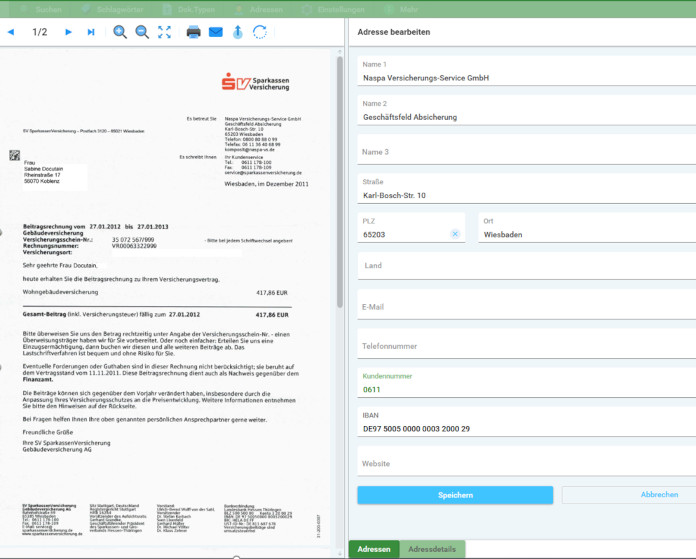This screenshot has height=559, width=696.
Task: Select 'Karl-Bosch-Str. 10' in document header
Action: click(x=244, y=129)
